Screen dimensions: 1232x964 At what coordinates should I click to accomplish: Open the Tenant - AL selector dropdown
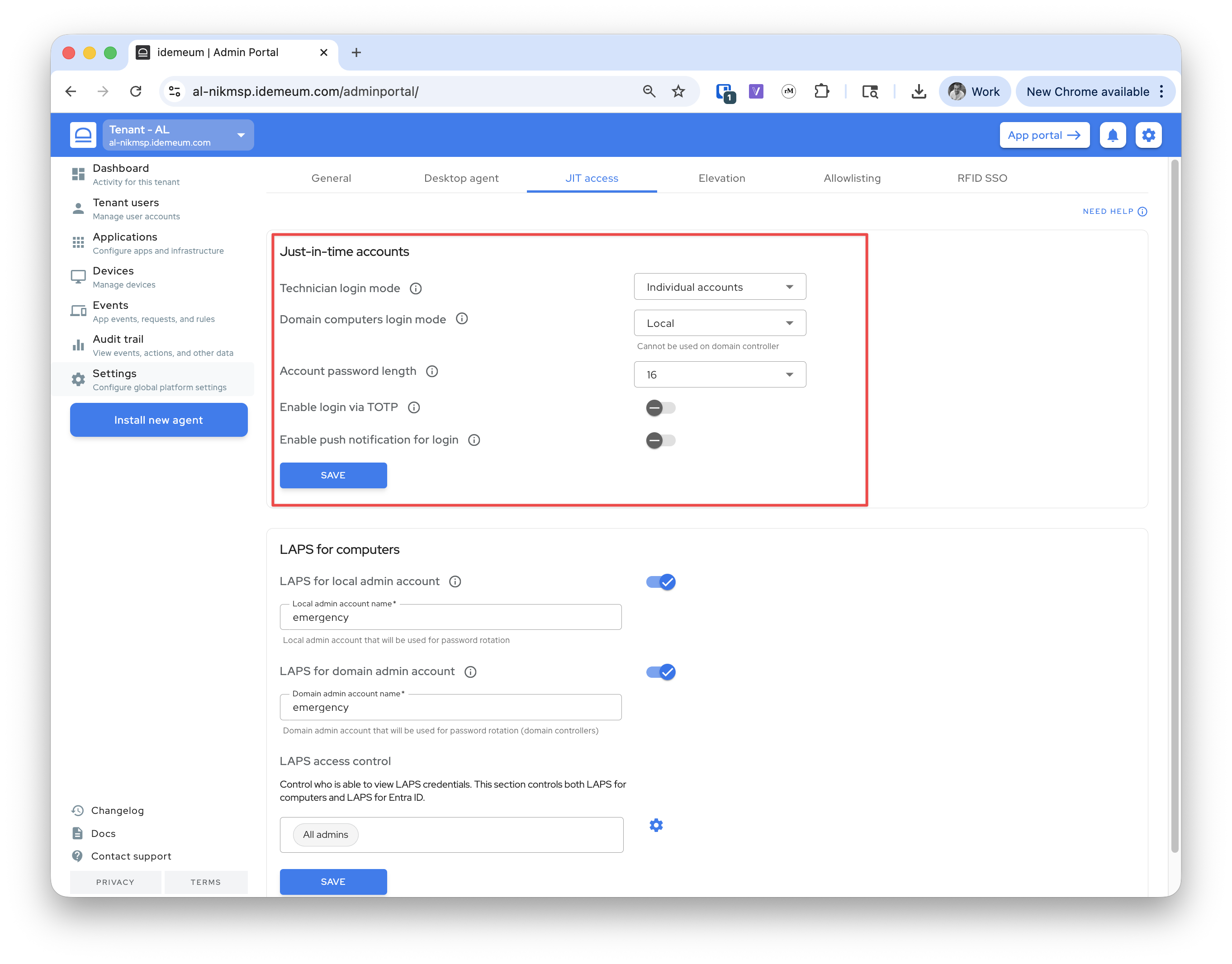178,136
